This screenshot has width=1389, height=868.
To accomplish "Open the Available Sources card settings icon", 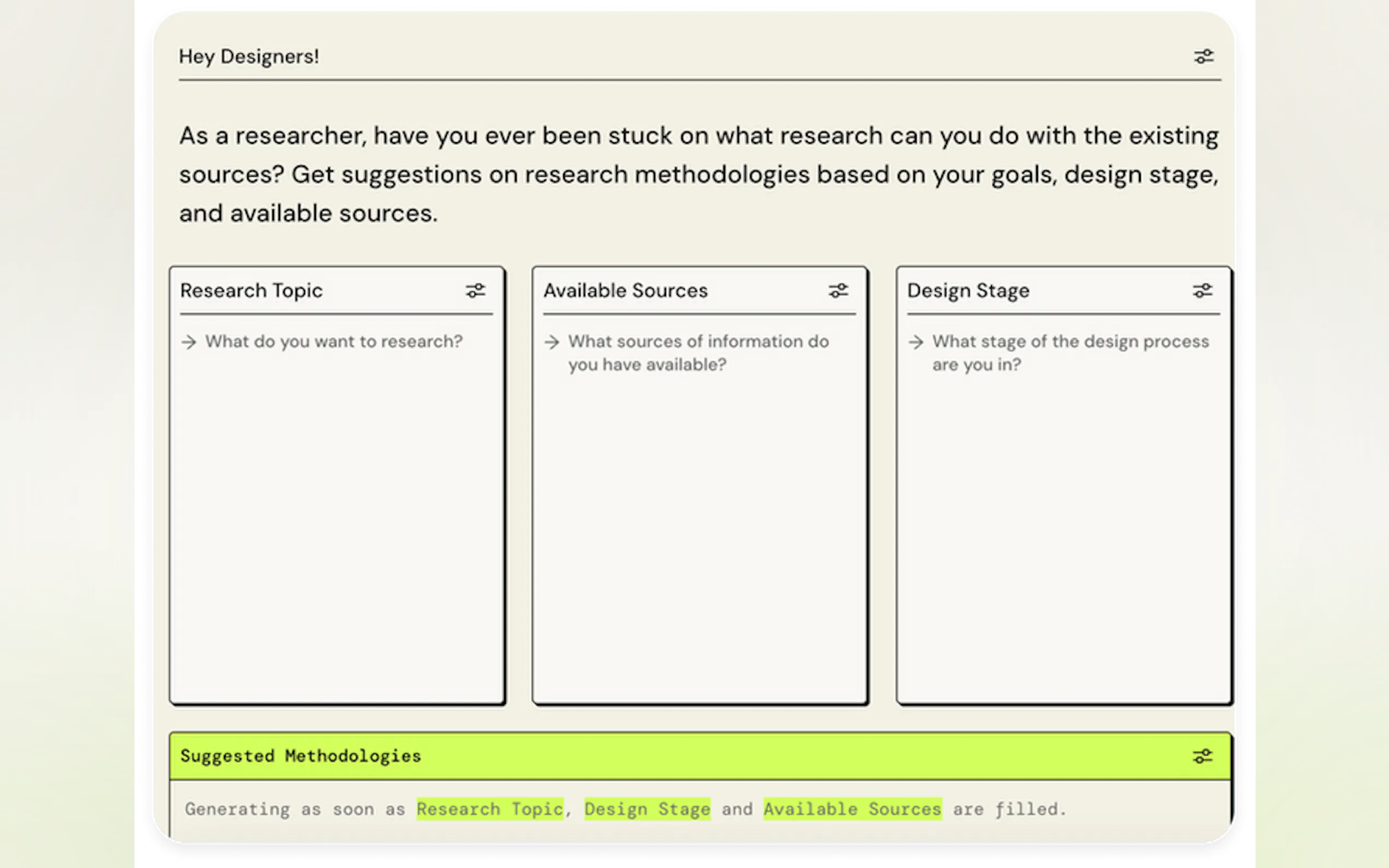I will (838, 290).
